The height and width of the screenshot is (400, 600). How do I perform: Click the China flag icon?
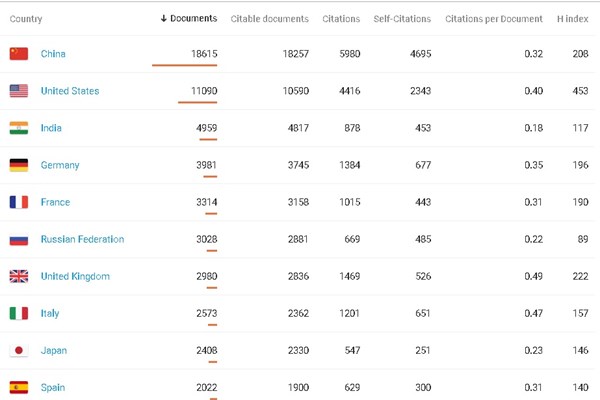click(x=19, y=54)
